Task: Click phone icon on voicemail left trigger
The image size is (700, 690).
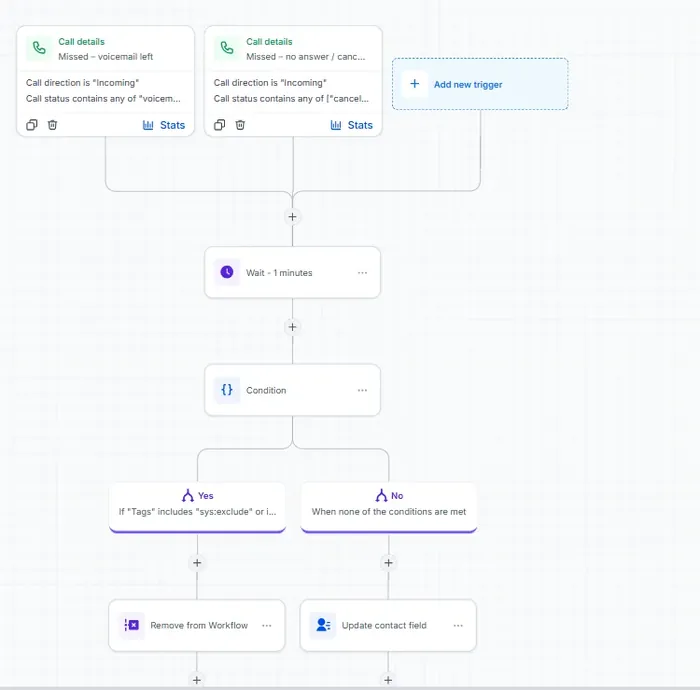Action: pyautogui.click(x=39, y=48)
